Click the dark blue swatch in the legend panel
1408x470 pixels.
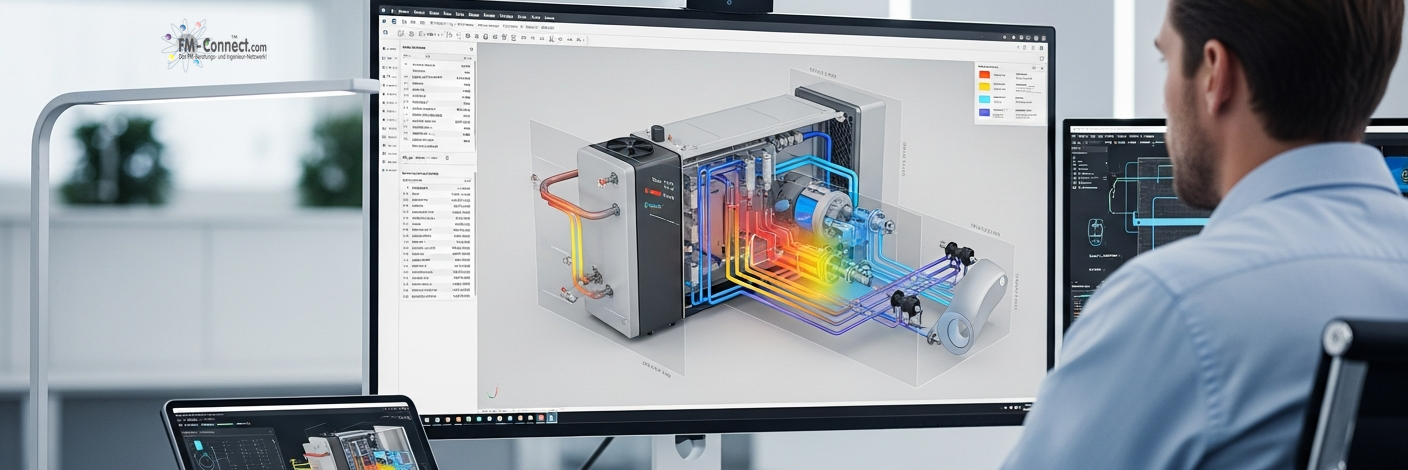point(985,112)
